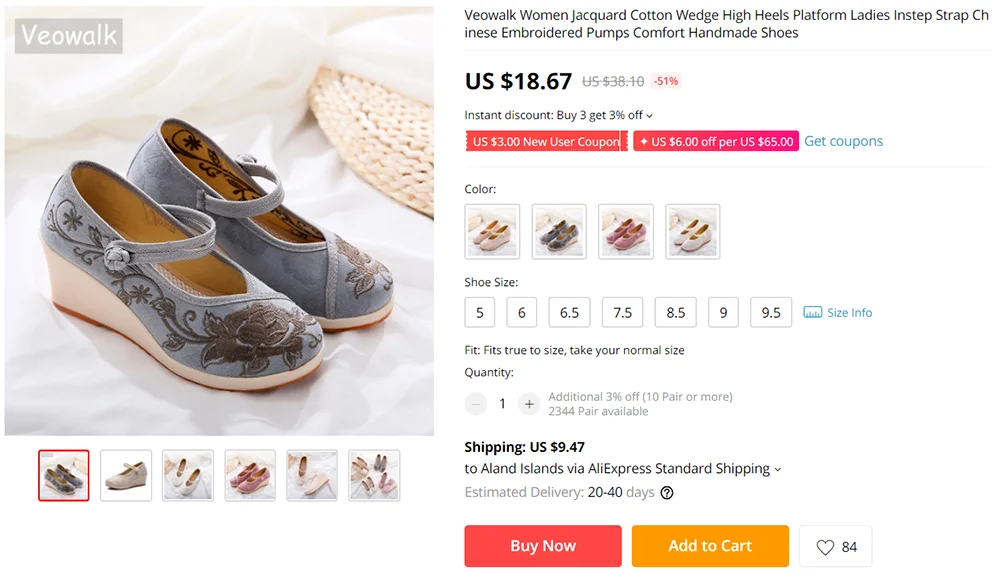Click the delivery help question mark icon
The height and width of the screenshot is (574, 1000).
pyautogui.click(x=667, y=493)
